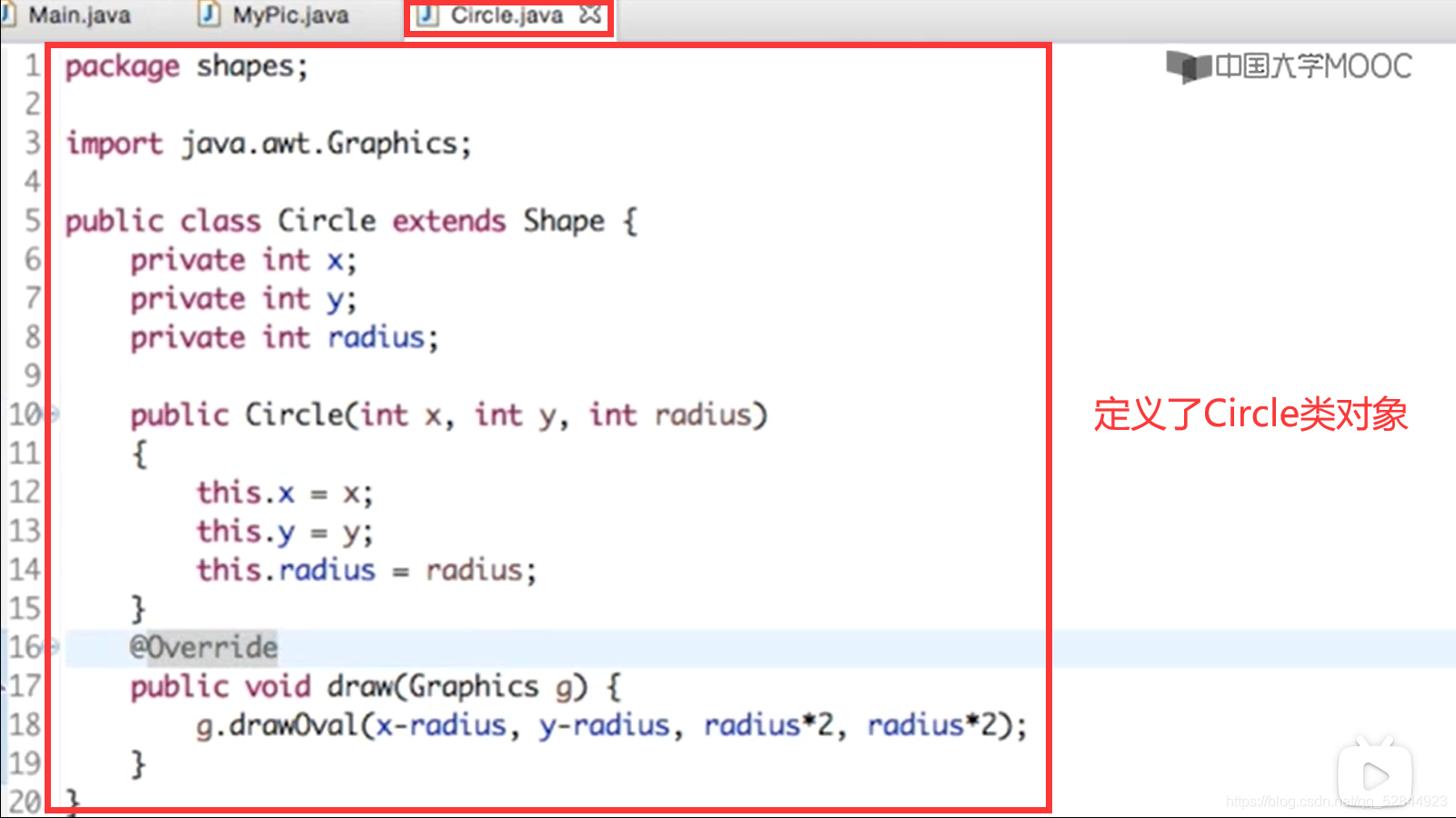Image resolution: width=1456 pixels, height=818 pixels.
Task: Click 'this.y' on line 13
Action: coord(246,532)
